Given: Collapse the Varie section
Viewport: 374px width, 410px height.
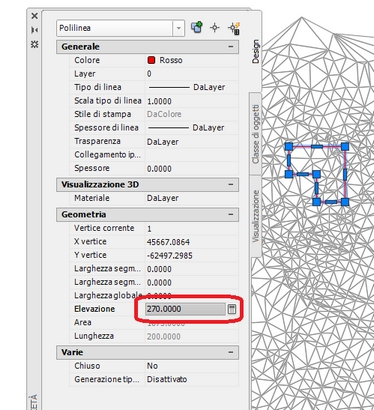Looking at the screenshot, I should click(x=231, y=352).
